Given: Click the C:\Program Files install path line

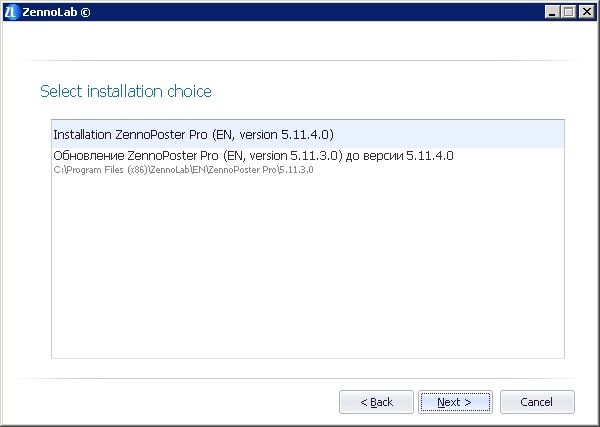Looking at the screenshot, I should point(174,170).
